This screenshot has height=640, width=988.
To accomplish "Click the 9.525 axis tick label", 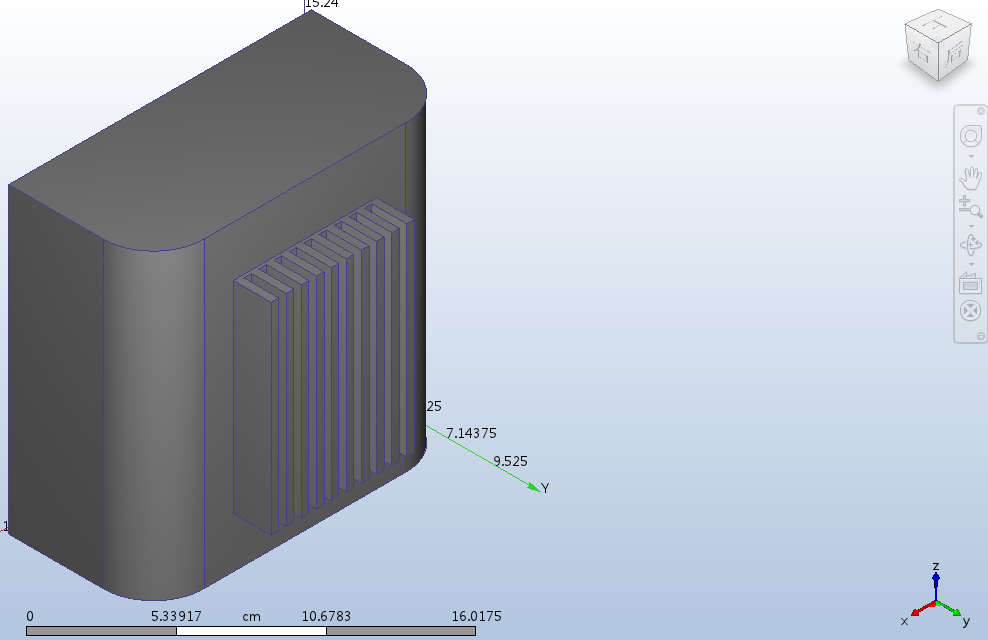I will (x=510, y=461).
